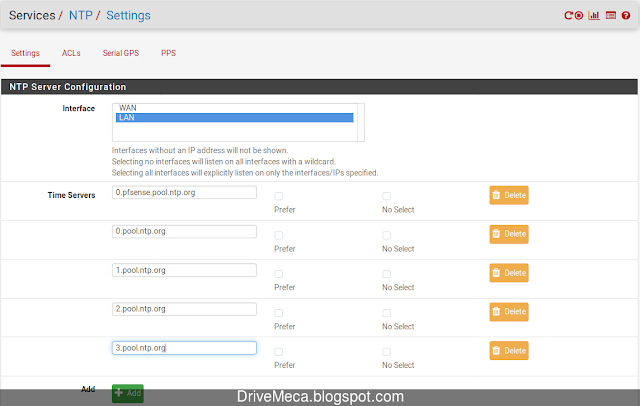
Task: Focus the 2.pool.ntp.org server field
Action: click(x=184, y=309)
